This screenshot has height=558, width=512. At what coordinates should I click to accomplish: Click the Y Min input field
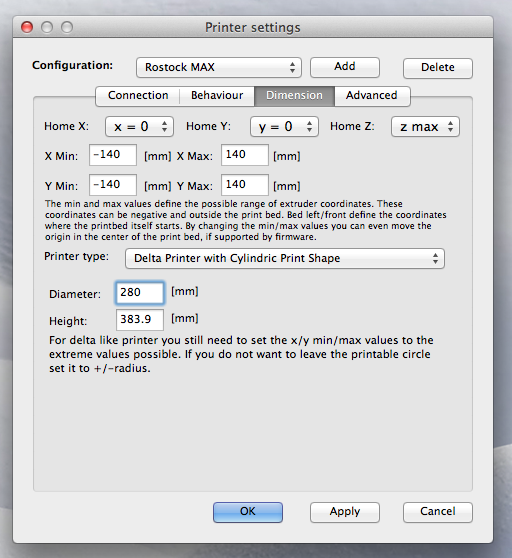(x=113, y=185)
